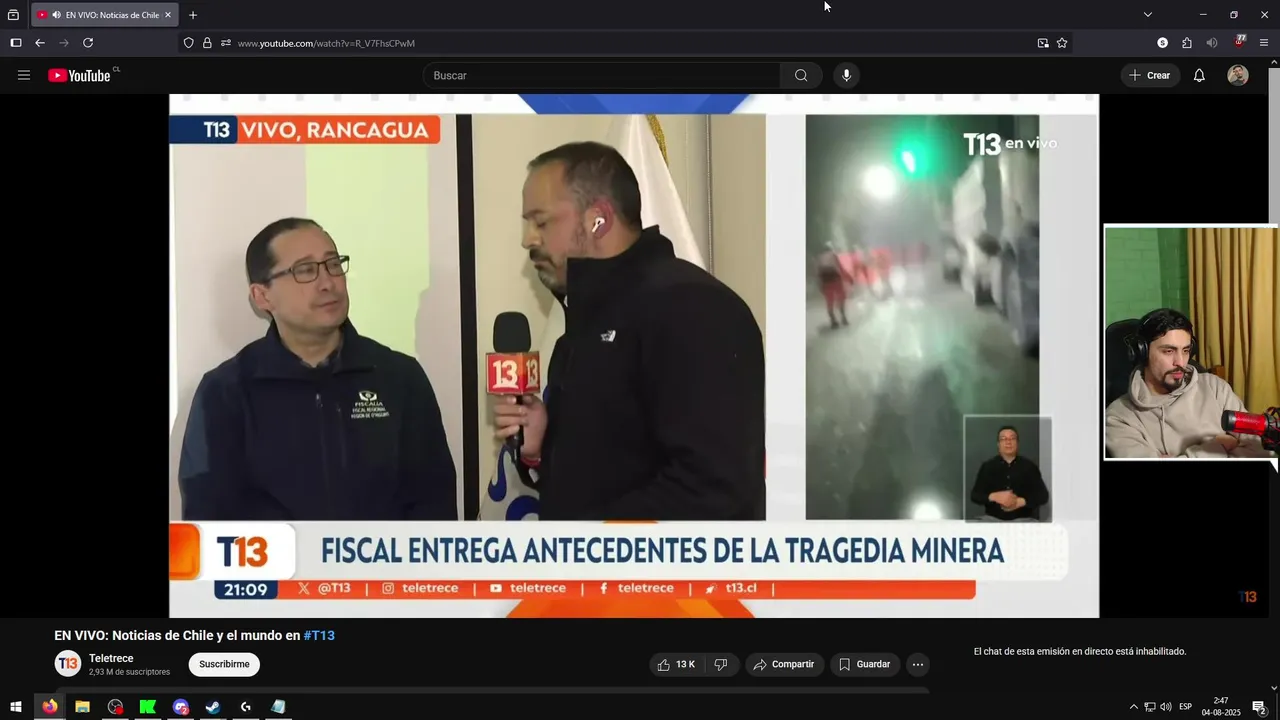Open the volume control in system tray
This screenshot has width=1280, height=720.
1165,707
